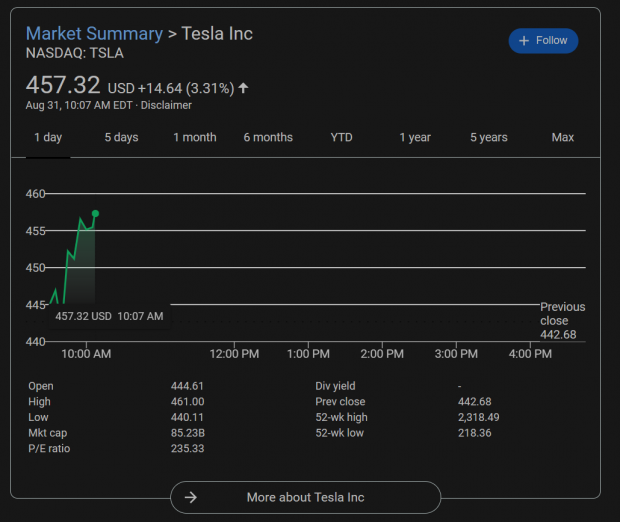Click the 52-wk high value 2,318.49
The height and width of the screenshot is (522, 620).
coord(478,417)
